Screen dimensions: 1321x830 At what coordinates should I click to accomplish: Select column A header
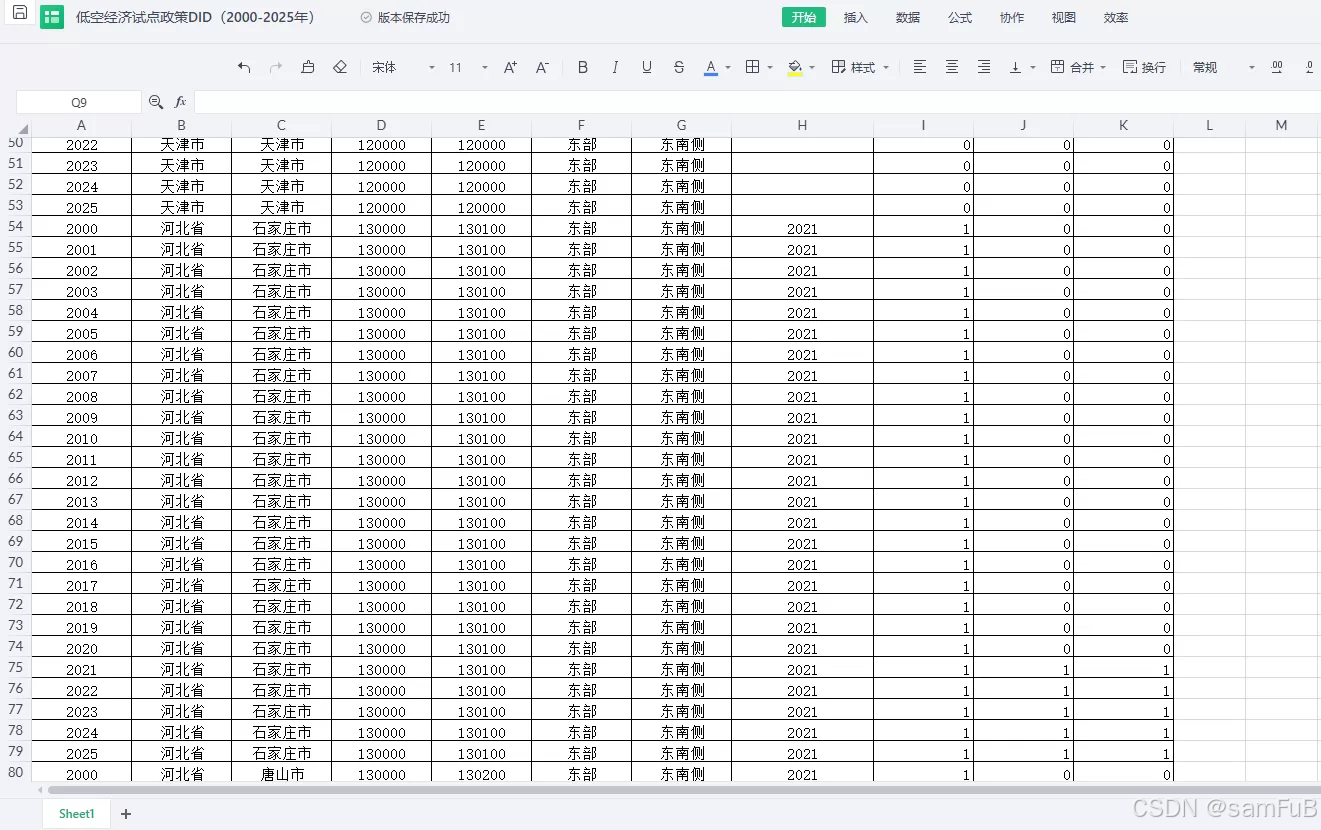tap(81, 125)
